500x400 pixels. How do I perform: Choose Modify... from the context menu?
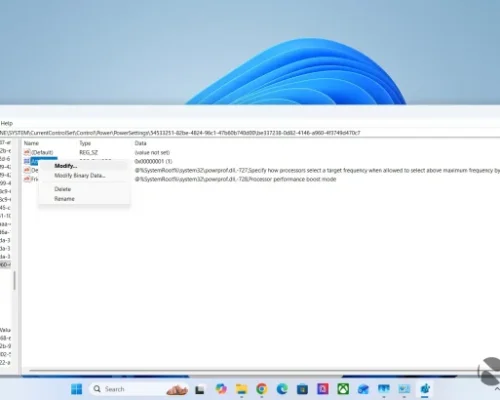[x=66, y=166]
